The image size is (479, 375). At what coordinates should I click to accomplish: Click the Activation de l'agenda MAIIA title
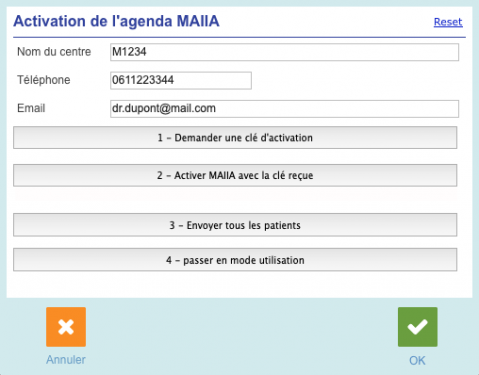tap(116, 21)
